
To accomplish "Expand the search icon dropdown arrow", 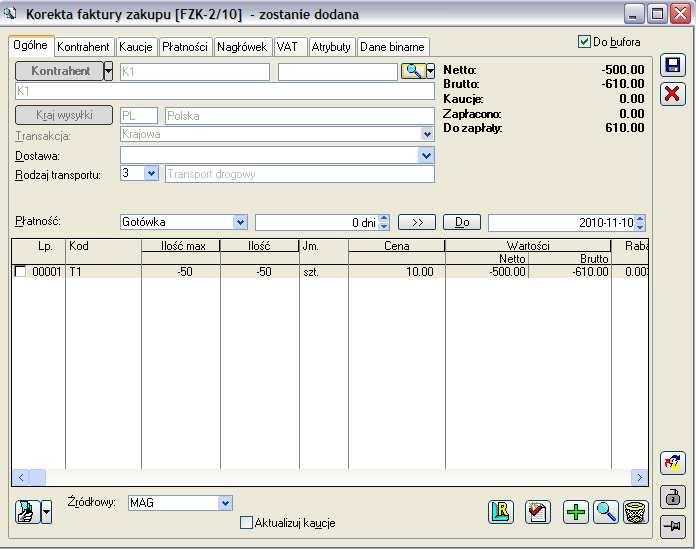I will click(x=430, y=71).
